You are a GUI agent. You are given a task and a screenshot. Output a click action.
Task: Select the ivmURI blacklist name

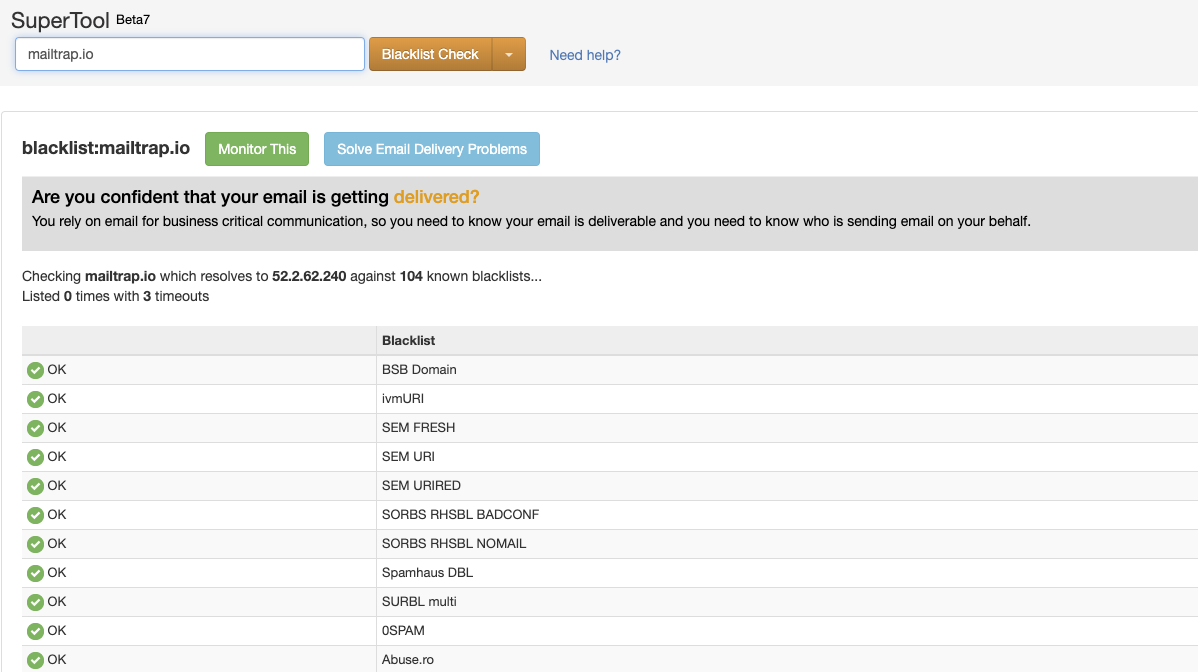tap(403, 399)
